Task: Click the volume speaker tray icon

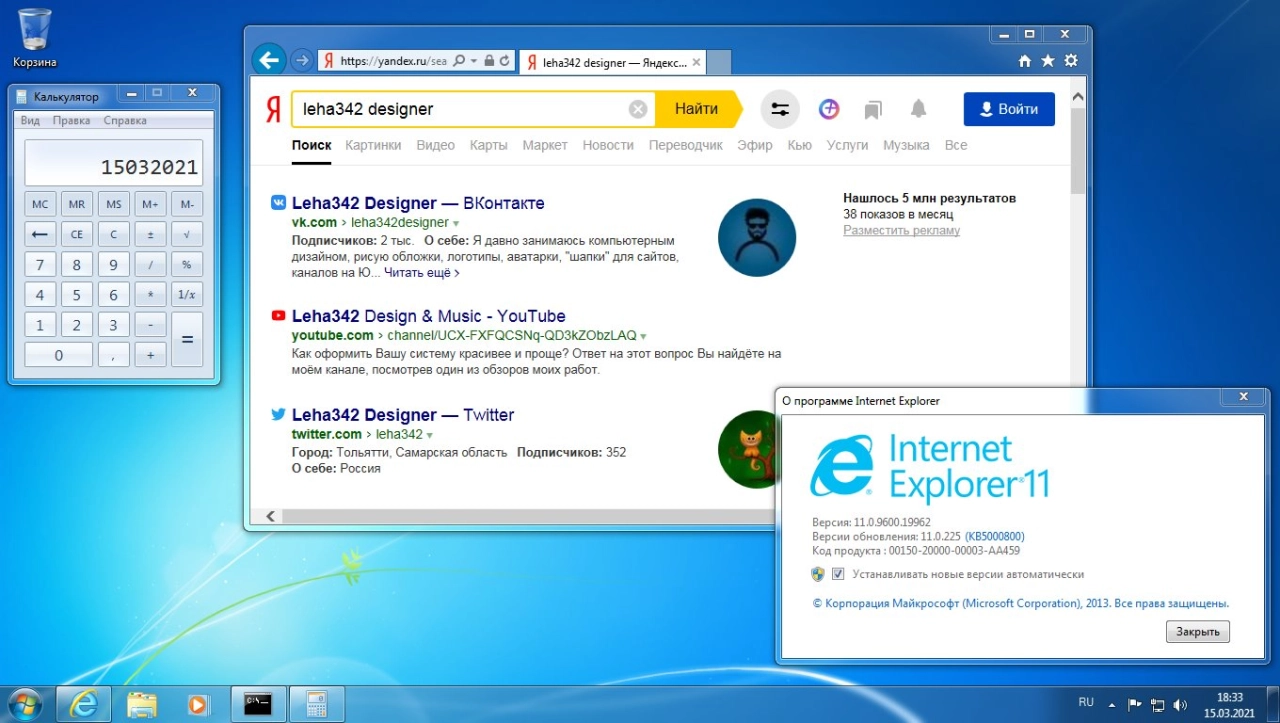Action: (1180, 704)
